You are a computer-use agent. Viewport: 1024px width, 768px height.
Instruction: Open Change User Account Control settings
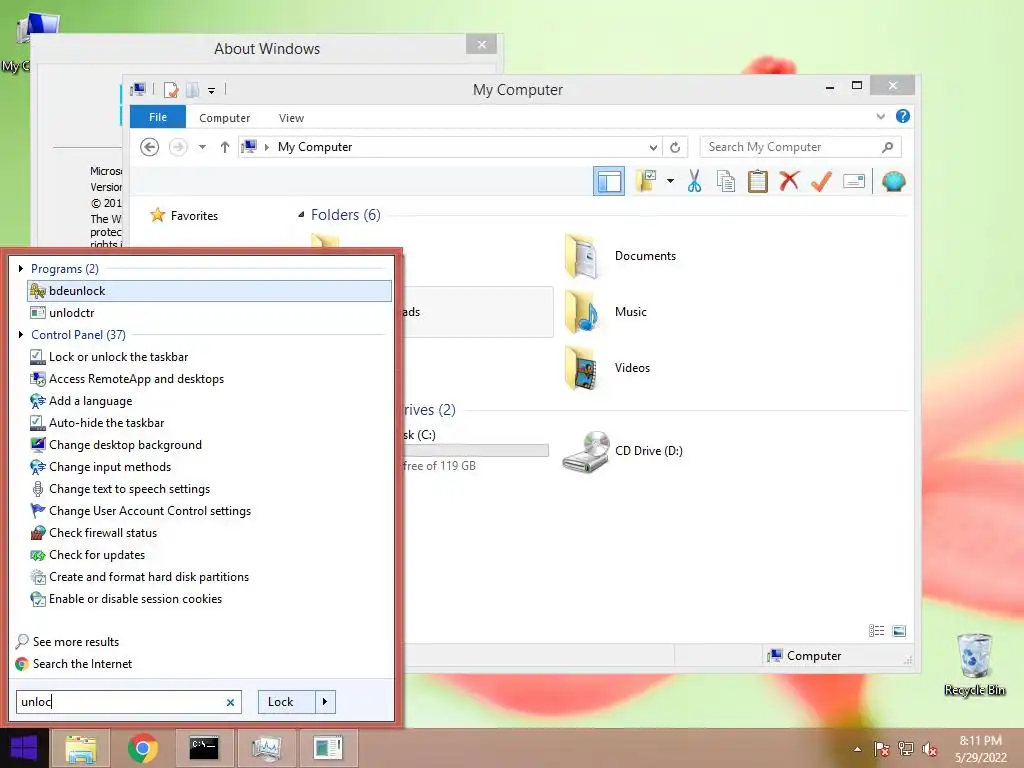click(209, 511)
